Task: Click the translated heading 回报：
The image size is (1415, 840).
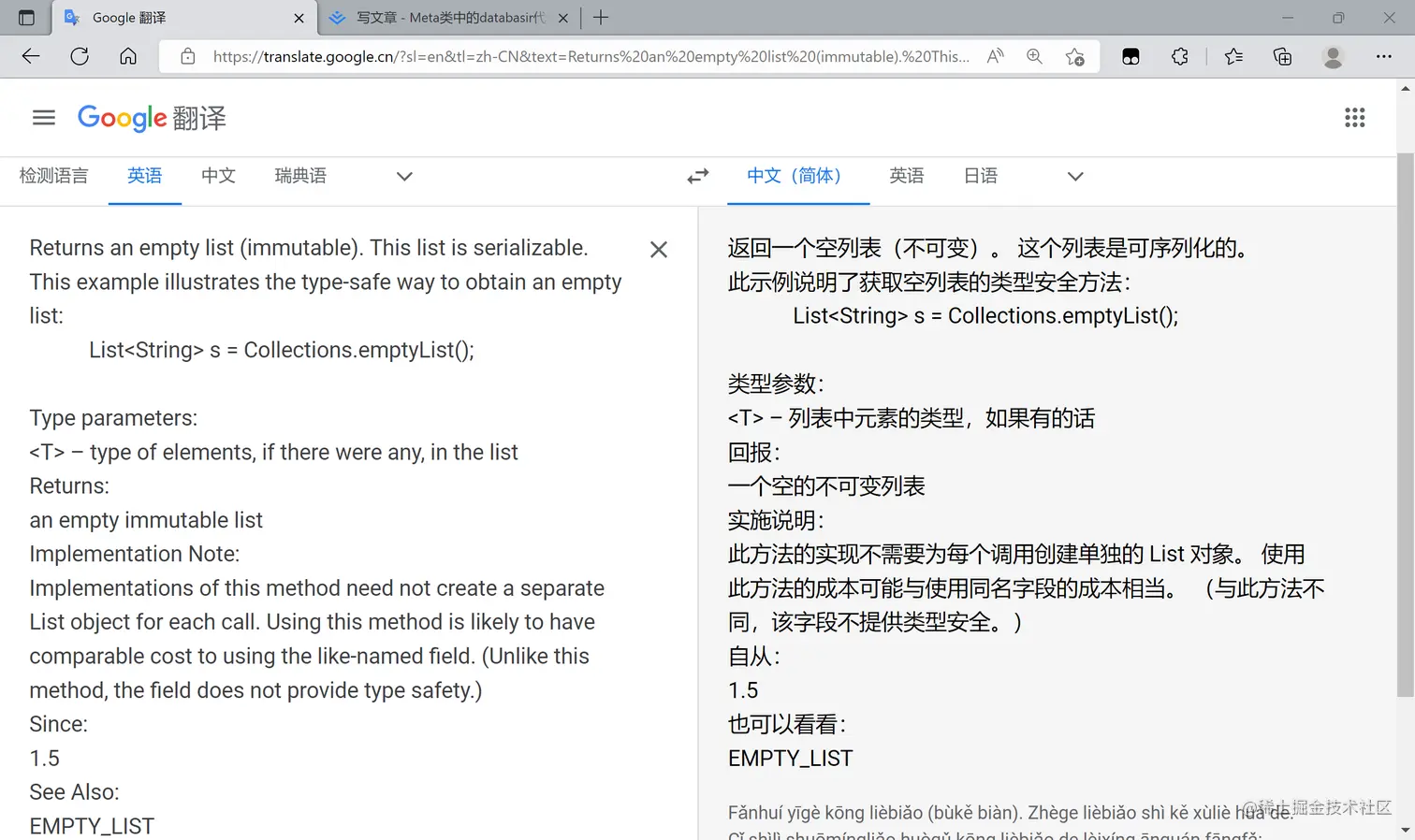Action: click(754, 452)
